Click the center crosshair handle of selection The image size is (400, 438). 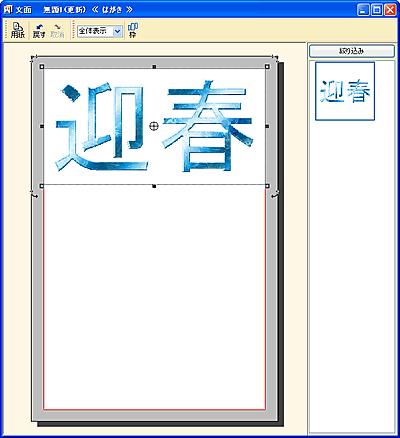[x=154, y=126]
